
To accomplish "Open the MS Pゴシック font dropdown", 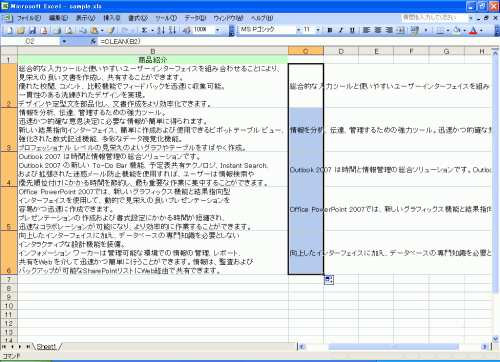I will [298, 30].
